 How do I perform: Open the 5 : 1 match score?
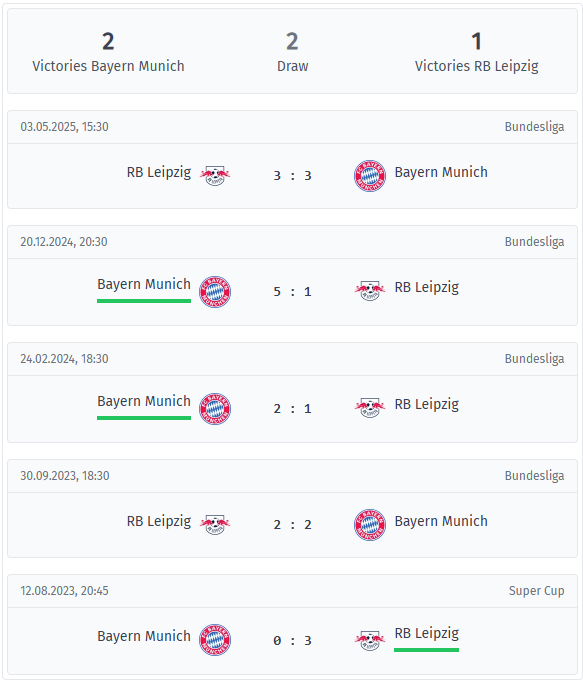(x=292, y=291)
